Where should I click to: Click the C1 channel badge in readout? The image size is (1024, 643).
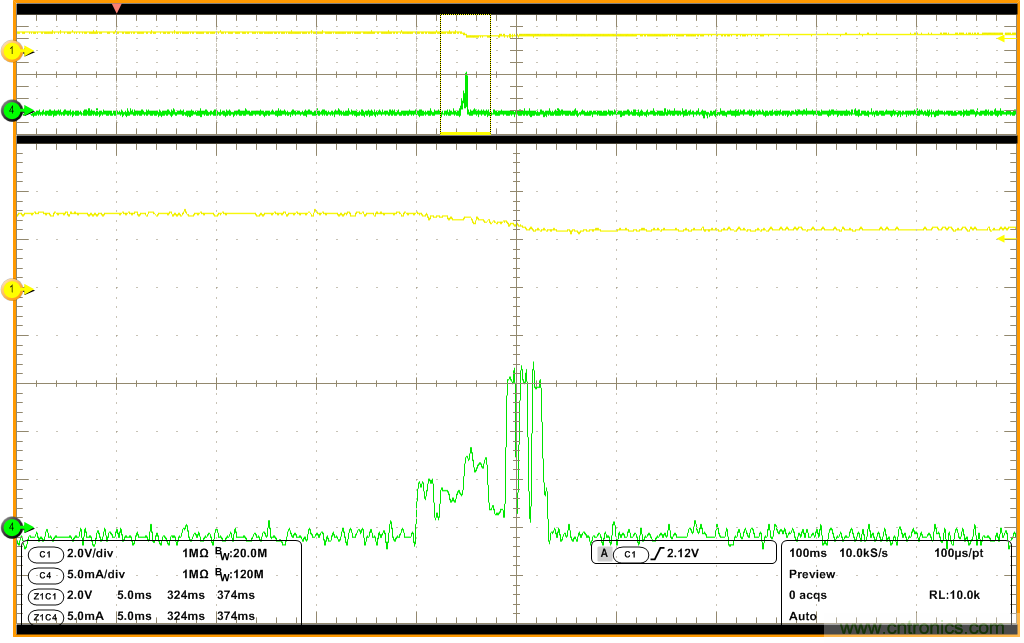pyautogui.click(x=45, y=554)
